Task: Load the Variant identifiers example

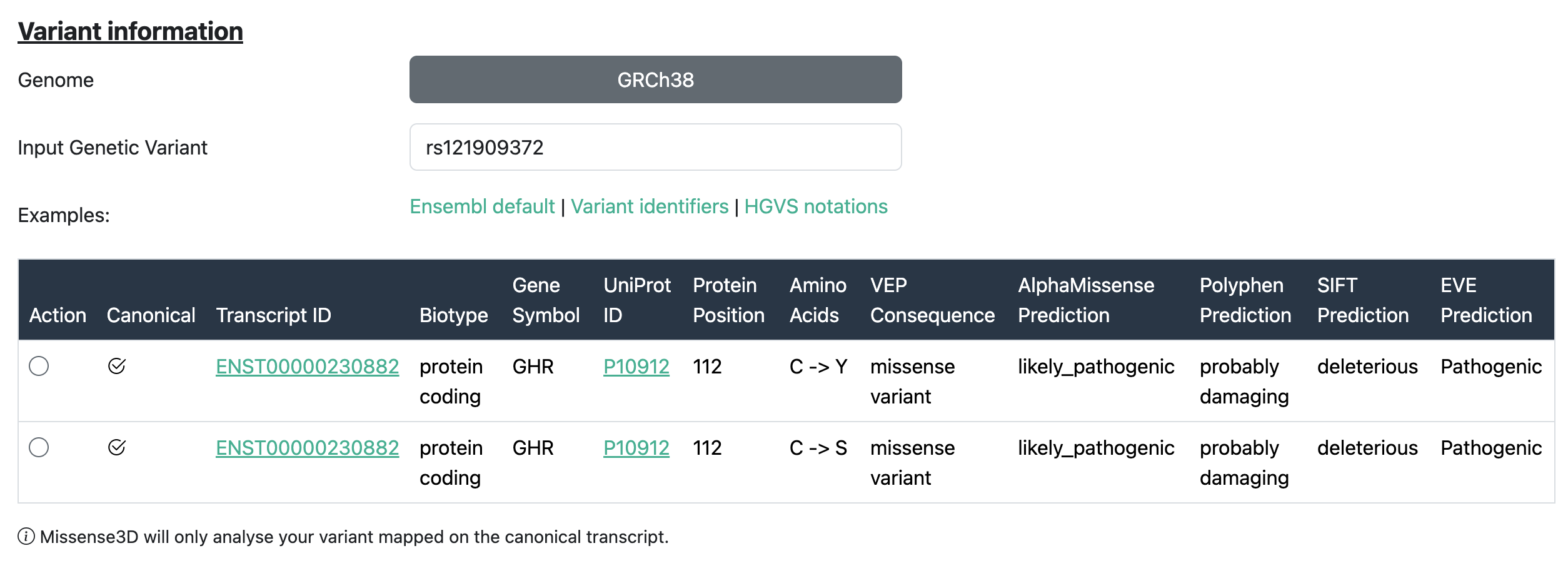Action: (x=650, y=206)
